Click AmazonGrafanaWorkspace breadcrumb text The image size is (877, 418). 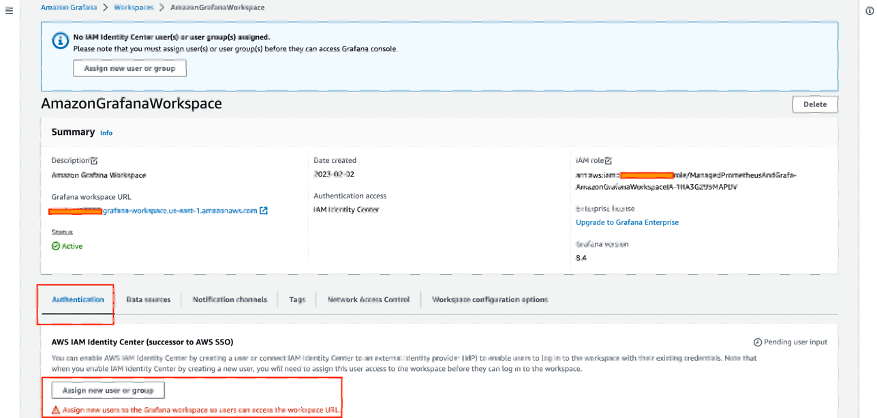pos(218,8)
